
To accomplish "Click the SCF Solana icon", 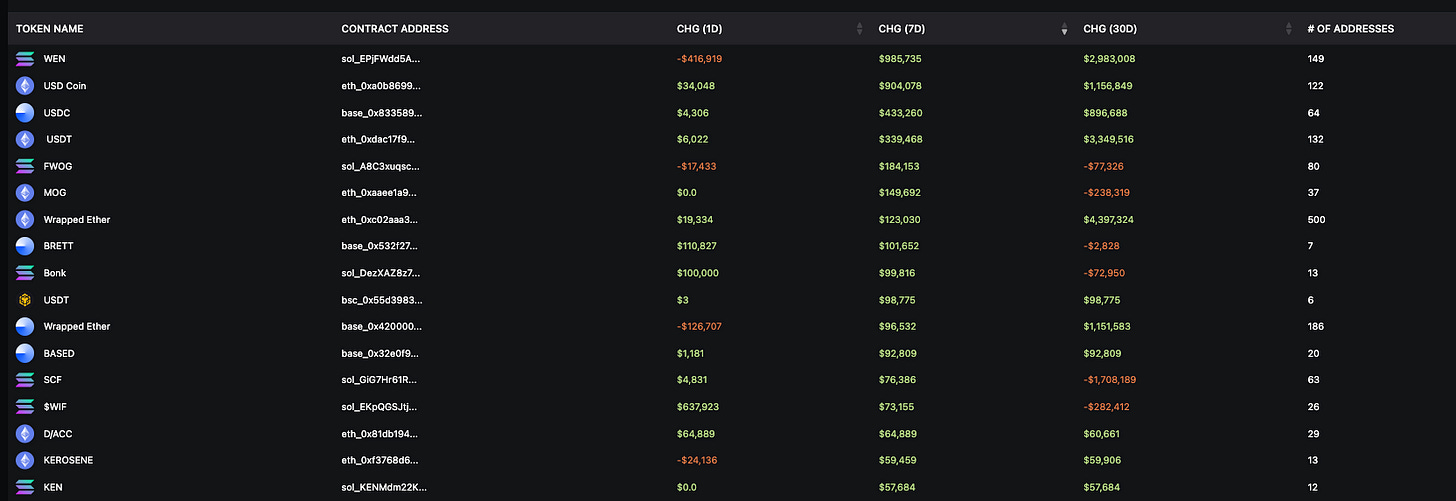I will (x=25, y=380).
